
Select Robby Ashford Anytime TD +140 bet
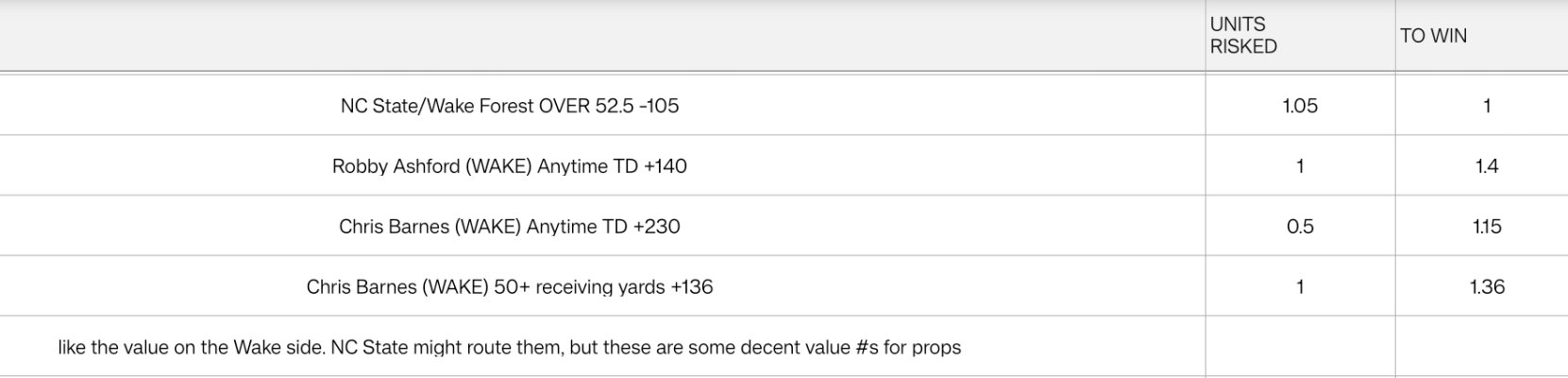coord(510,166)
